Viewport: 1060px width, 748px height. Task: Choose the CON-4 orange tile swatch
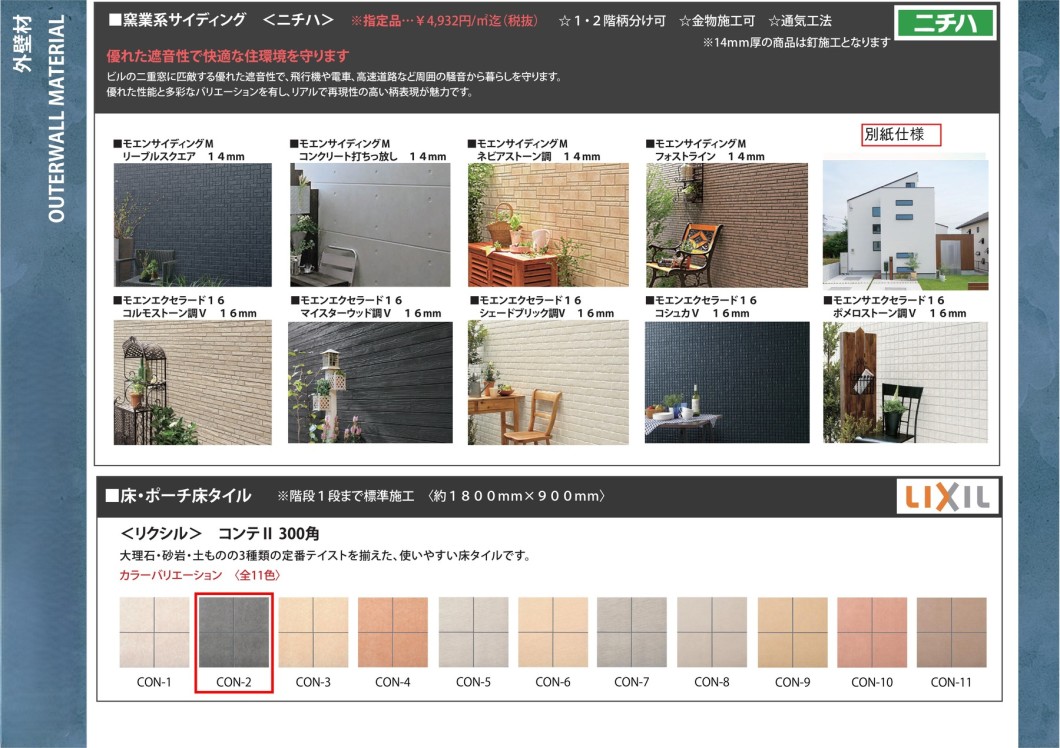(x=393, y=632)
